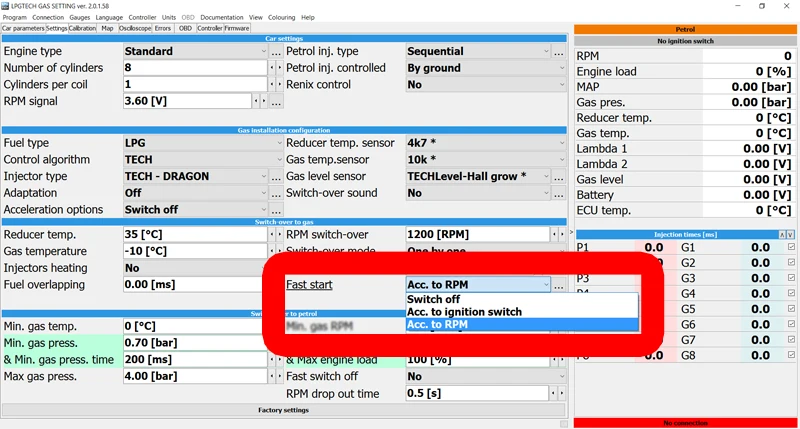Open the Documentation menu
Viewport: 800px width, 429px height.
click(x=221, y=17)
